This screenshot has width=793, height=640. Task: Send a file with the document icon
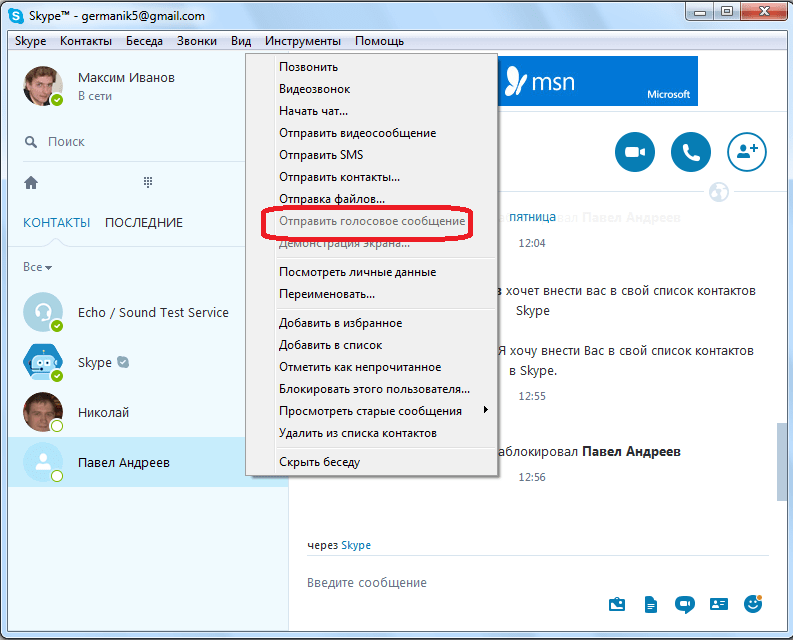(x=651, y=604)
